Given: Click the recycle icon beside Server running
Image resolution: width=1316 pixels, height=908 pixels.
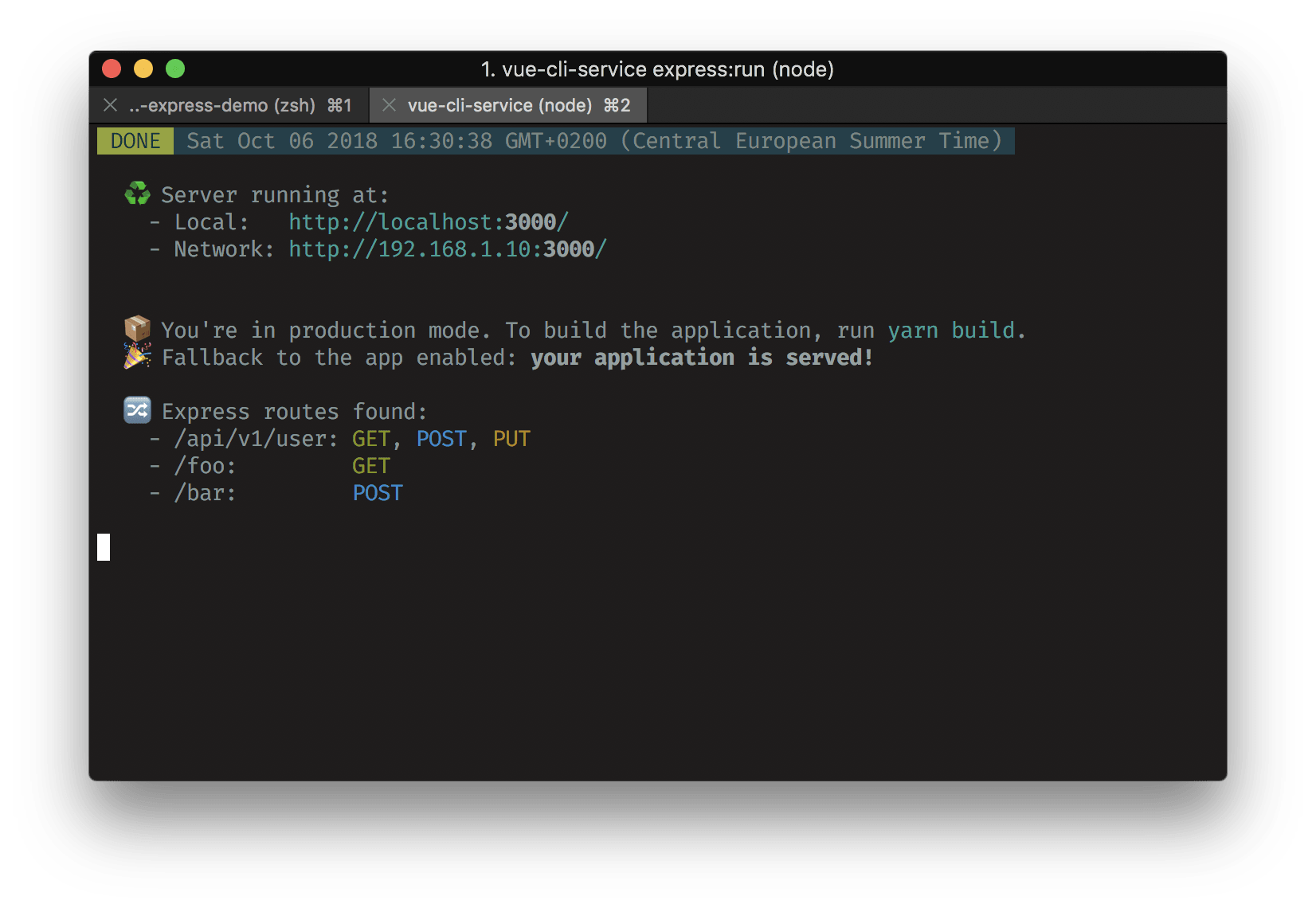Looking at the screenshot, I should pyautogui.click(x=138, y=194).
